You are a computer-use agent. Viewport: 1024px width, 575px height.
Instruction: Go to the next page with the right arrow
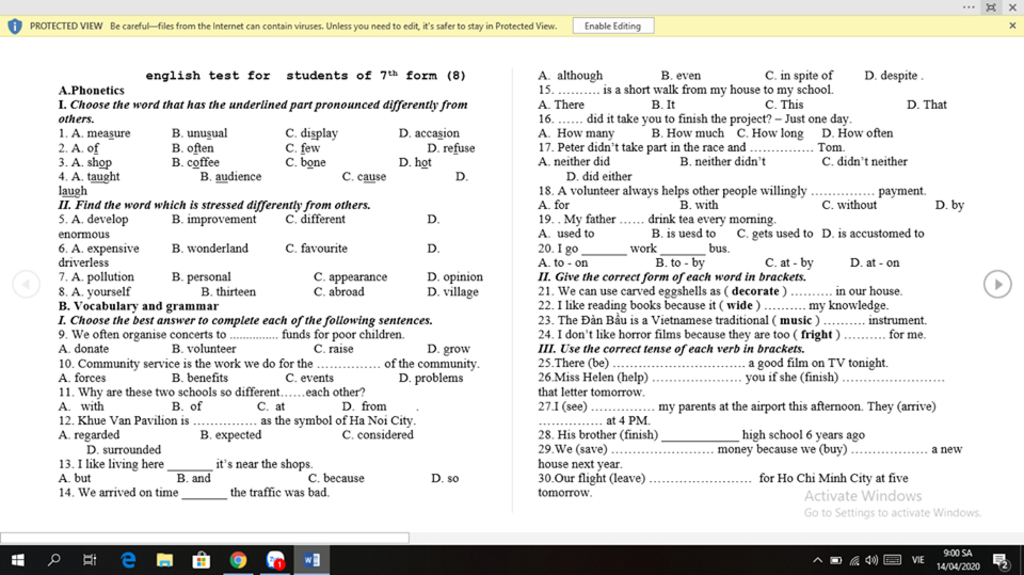pyautogui.click(x=997, y=284)
